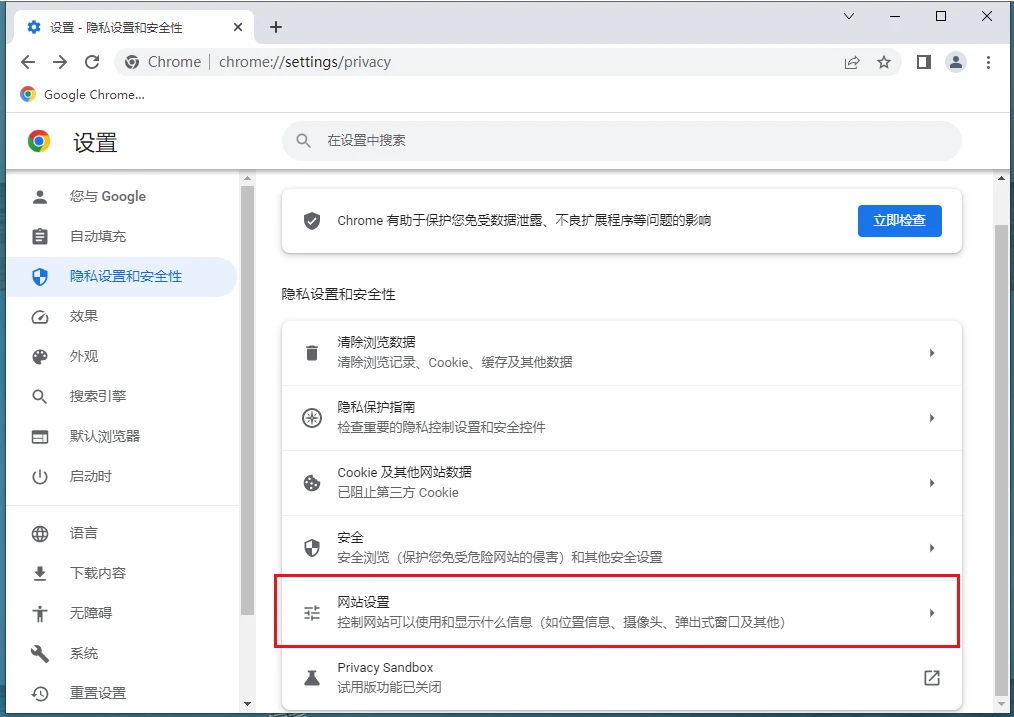Select 隐私设置和安全性 in the sidebar
Viewport: 1014px width, 717px height.
pyautogui.click(x=122, y=277)
